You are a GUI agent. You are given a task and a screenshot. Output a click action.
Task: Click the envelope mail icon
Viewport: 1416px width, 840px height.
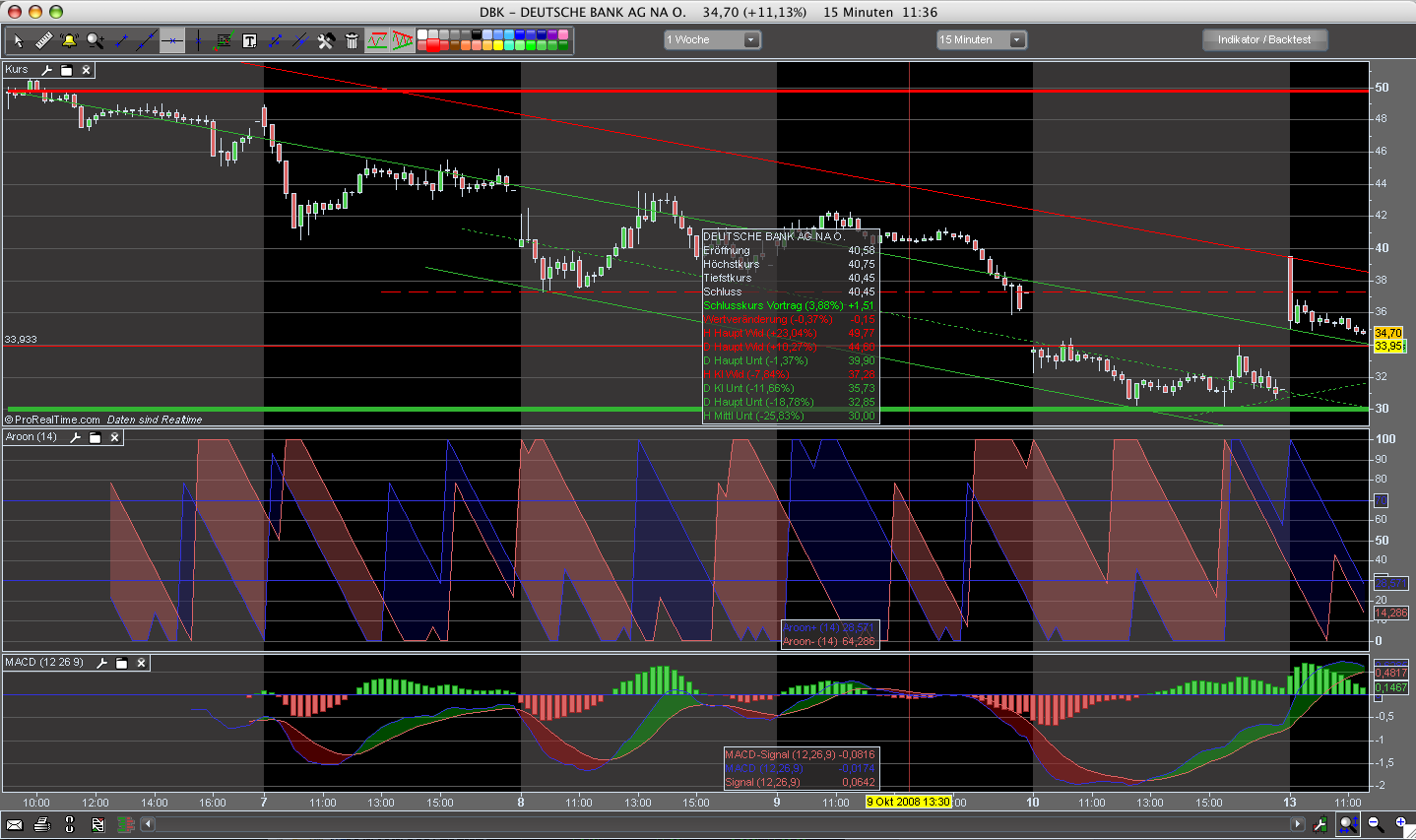[x=15, y=824]
